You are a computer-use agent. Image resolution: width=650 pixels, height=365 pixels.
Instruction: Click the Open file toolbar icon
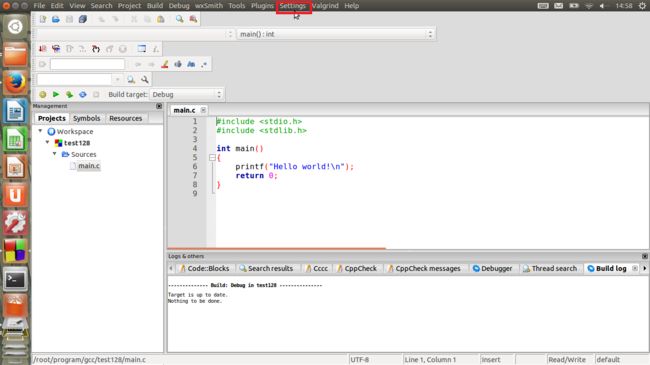[x=56, y=19]
